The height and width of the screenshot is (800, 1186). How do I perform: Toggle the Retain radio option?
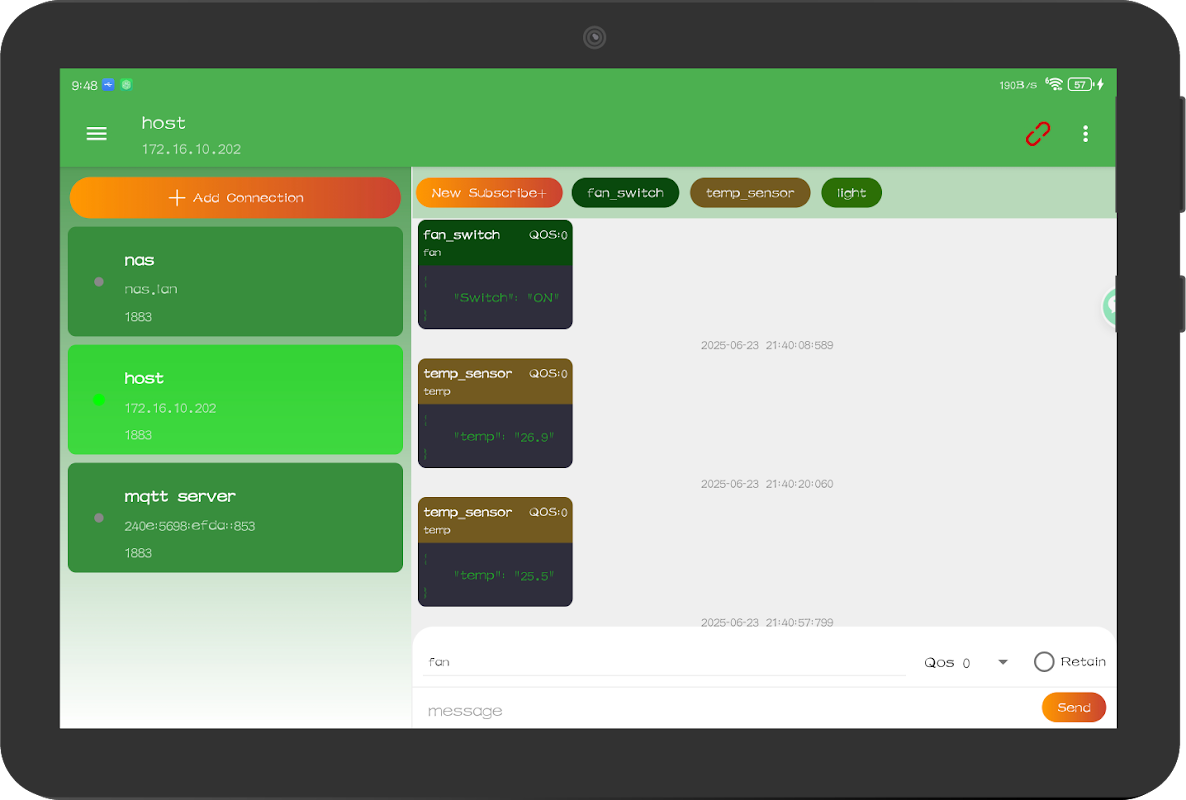click(x=1070, y=662)
